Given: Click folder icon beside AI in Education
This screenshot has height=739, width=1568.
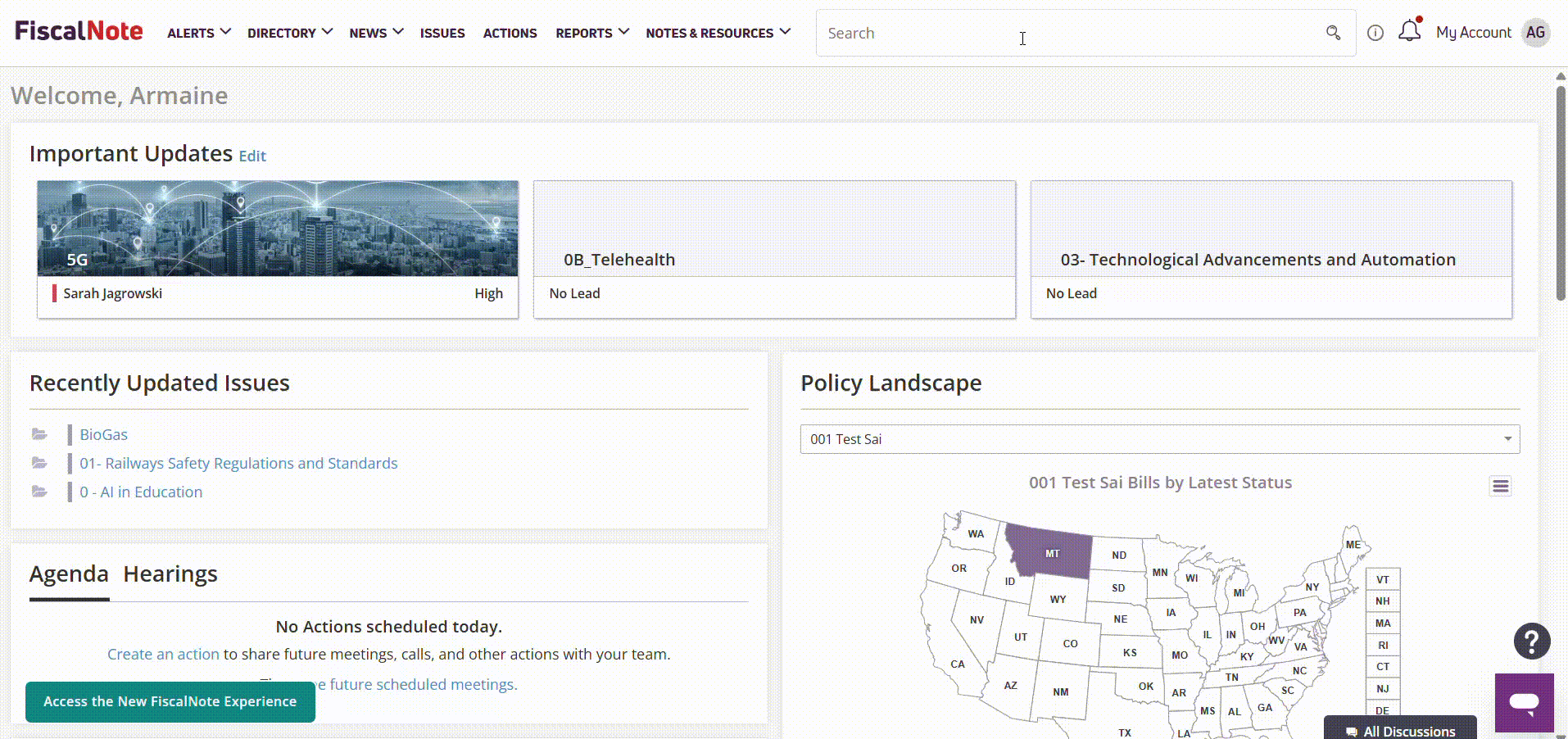Looking at the screenshot, I should coord(39,492).
